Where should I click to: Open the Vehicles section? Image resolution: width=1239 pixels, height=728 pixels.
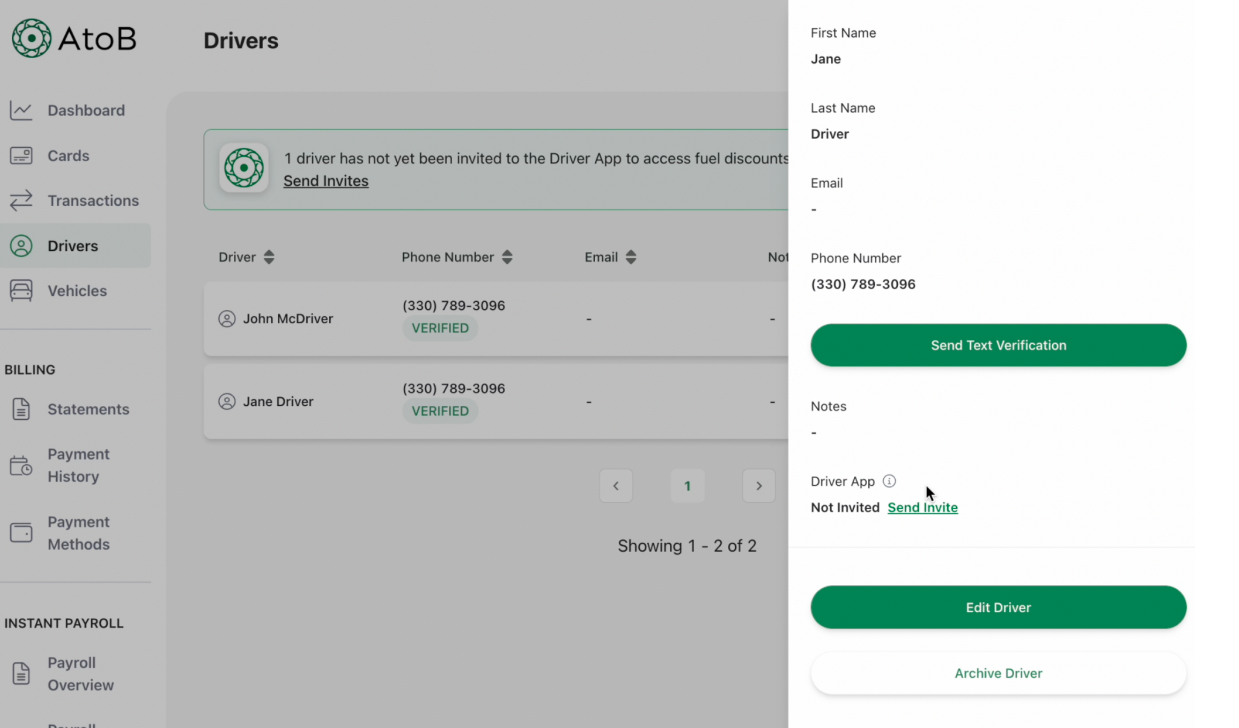[78, 290]
